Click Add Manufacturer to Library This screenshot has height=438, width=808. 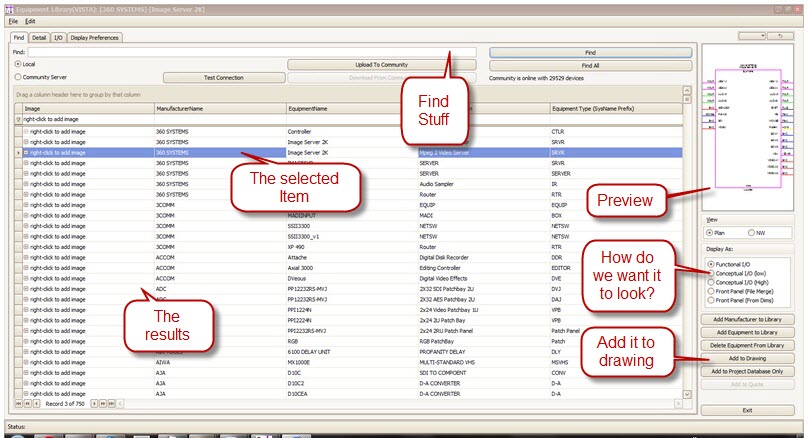747,319
